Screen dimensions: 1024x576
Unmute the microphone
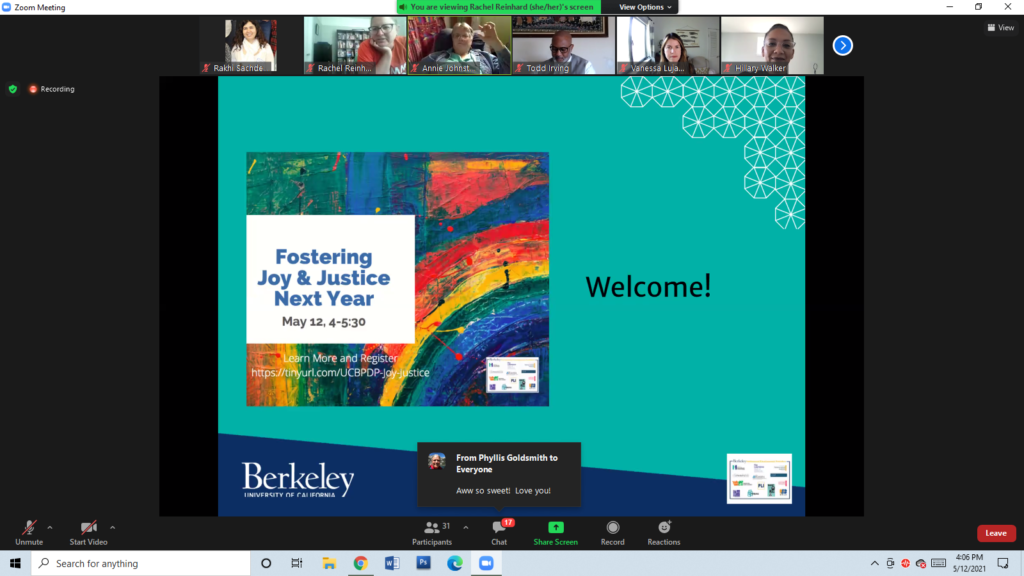(29, 531)
